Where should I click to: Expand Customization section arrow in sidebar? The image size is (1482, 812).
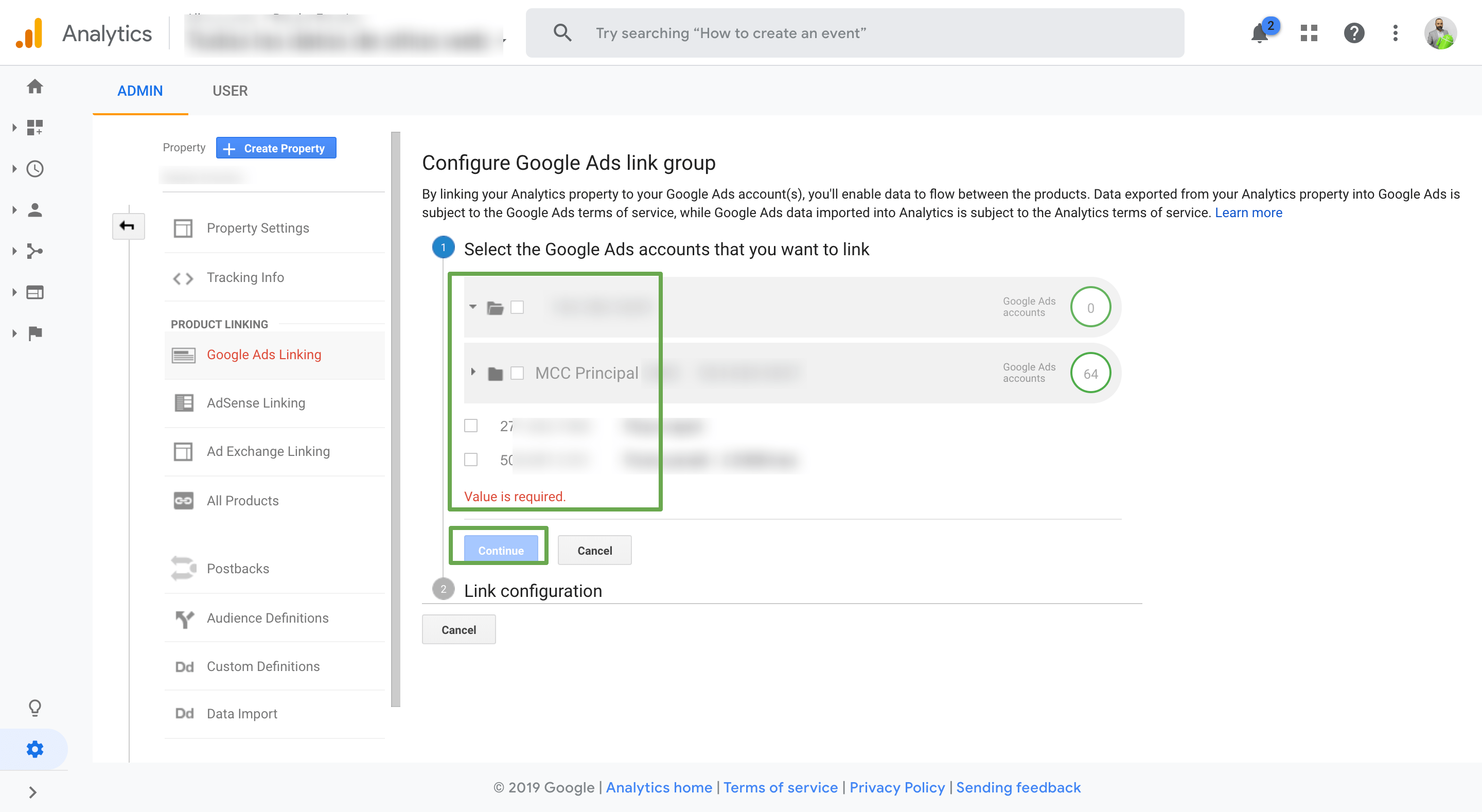[x=14, y=127]
